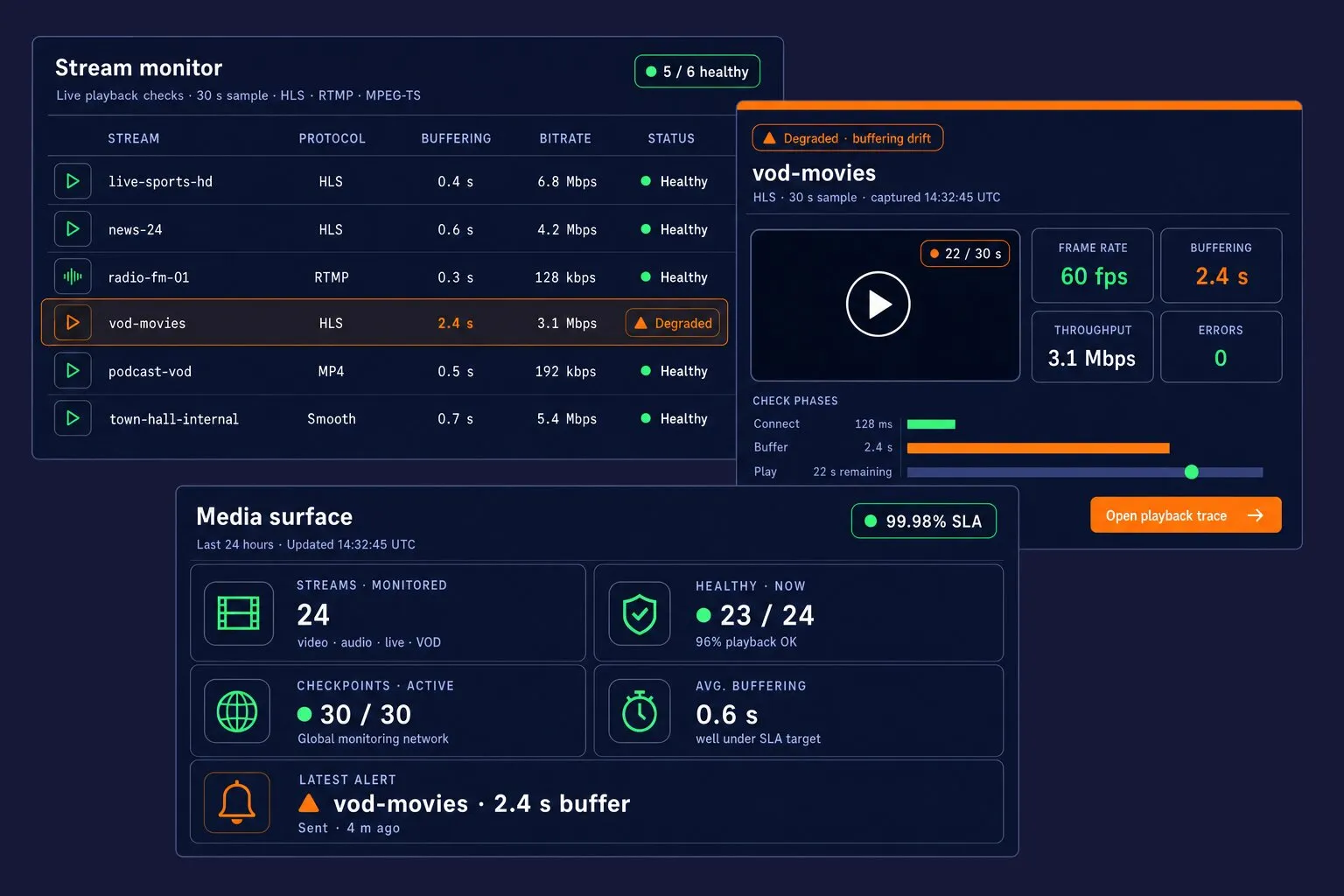1344x896 pixels.
Task: Click the 5 / 6 healthy badge
Action: [697, 72]
